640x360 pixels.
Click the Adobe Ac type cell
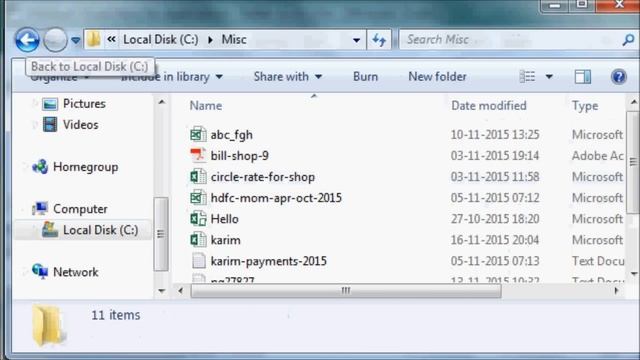(x=598, y=156)
